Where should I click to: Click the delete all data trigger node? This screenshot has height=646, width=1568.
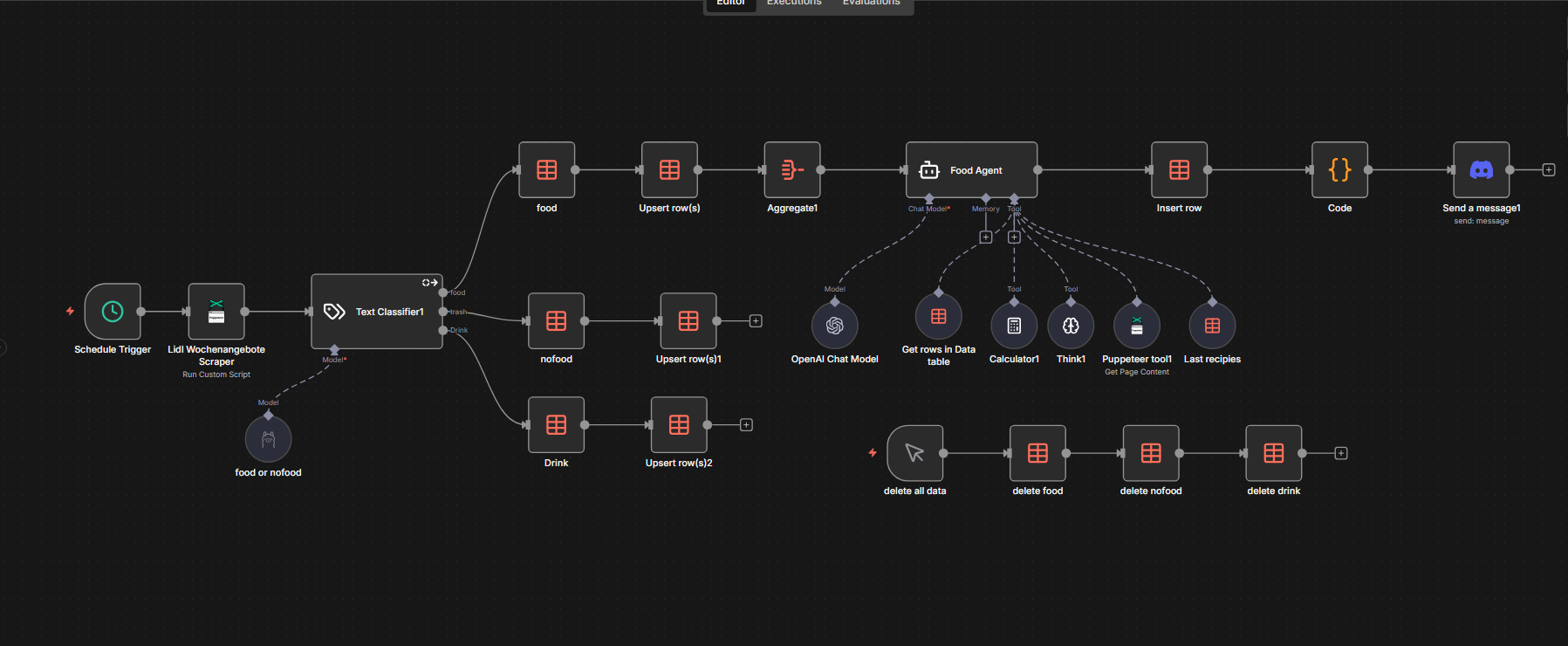pyautogui.click(x=914, y=453)
